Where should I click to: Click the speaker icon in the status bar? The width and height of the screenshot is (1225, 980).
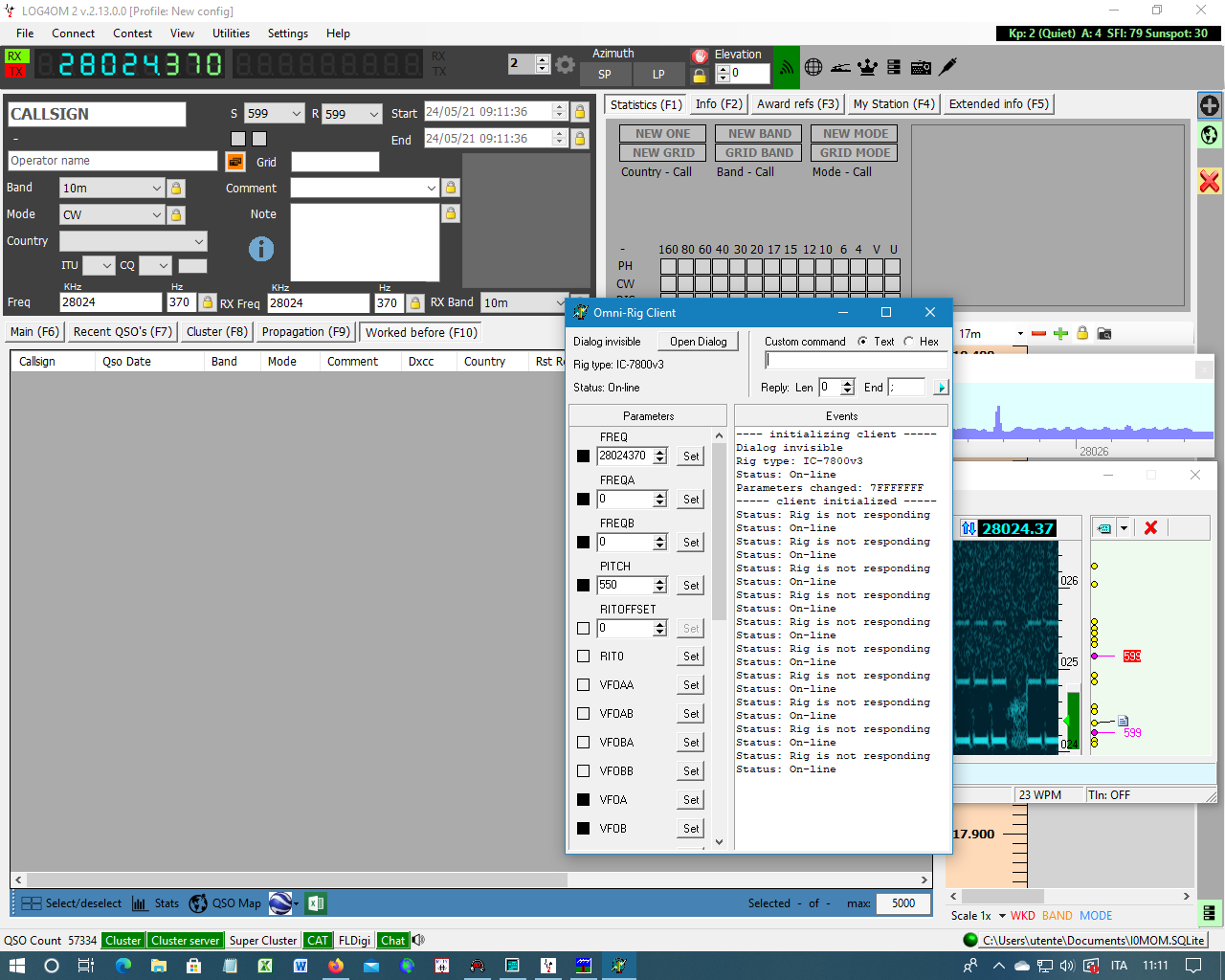pos(418,940)
